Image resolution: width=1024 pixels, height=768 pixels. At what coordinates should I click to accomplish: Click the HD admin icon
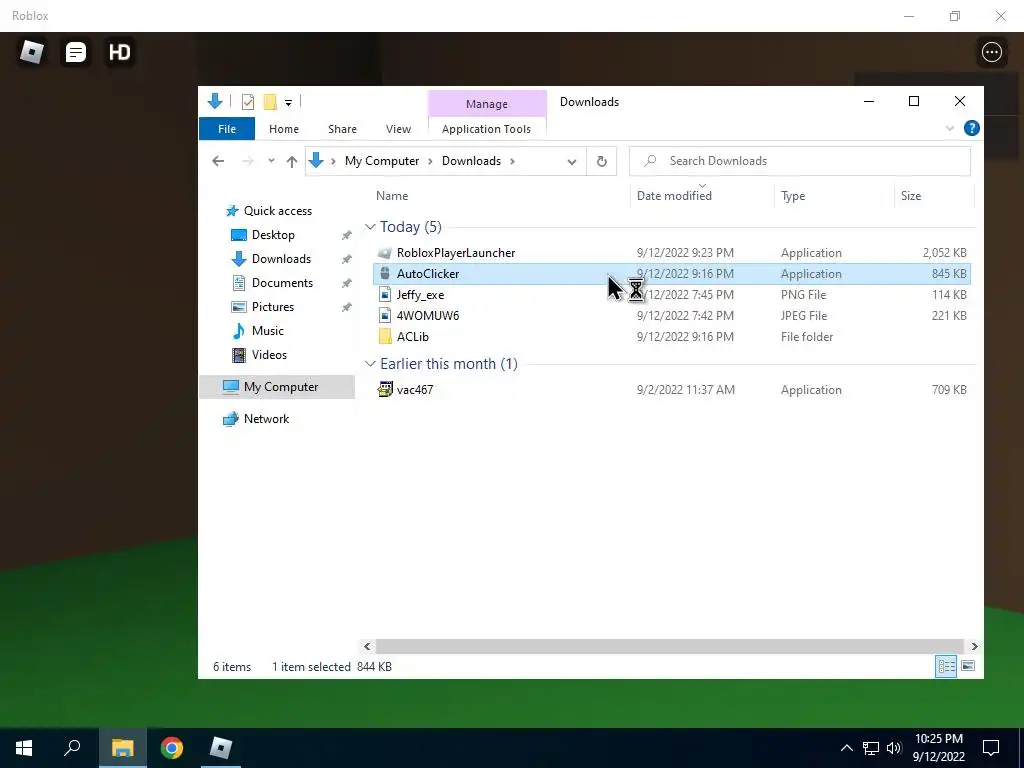pyautogui.click(x=120, y=52)
